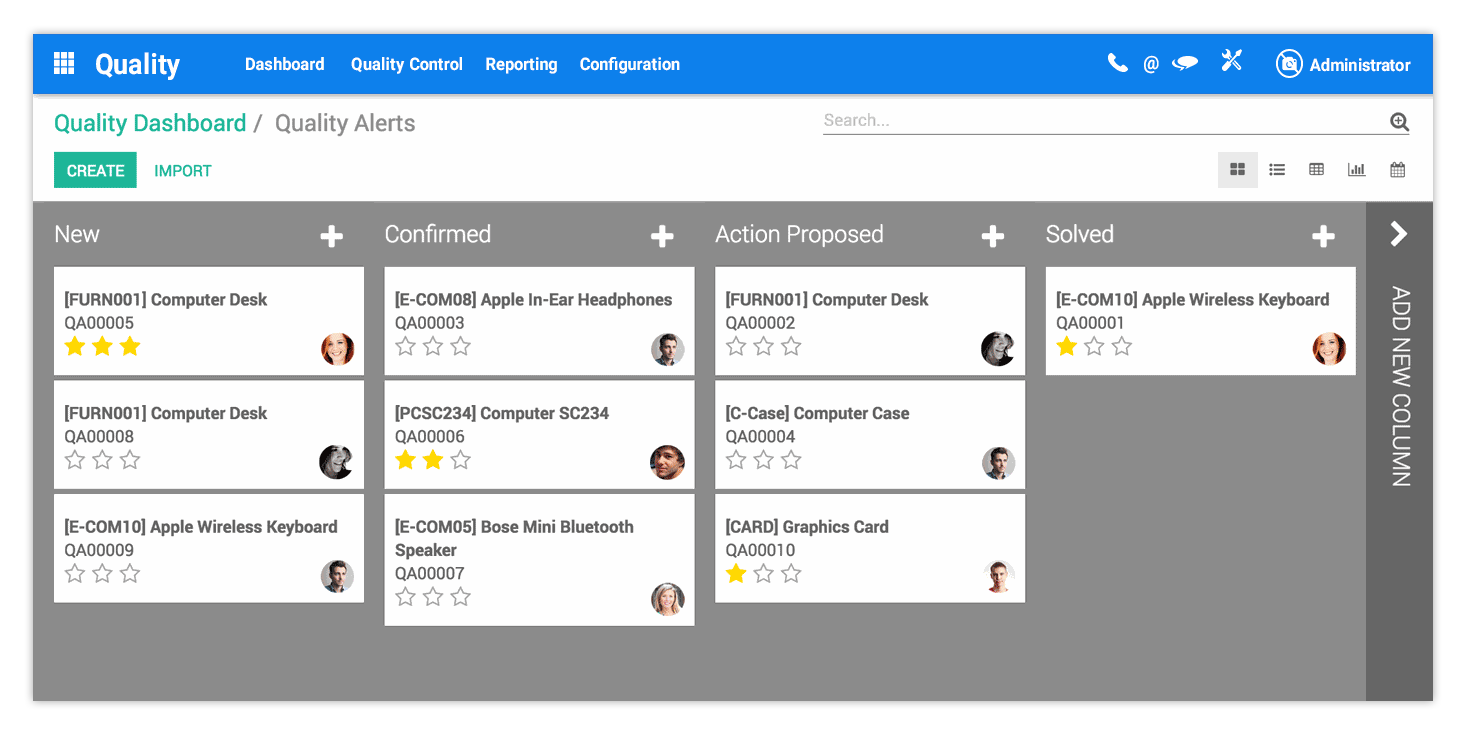
Task: Open the apps grid menu icon
Action: click(64, 64)
